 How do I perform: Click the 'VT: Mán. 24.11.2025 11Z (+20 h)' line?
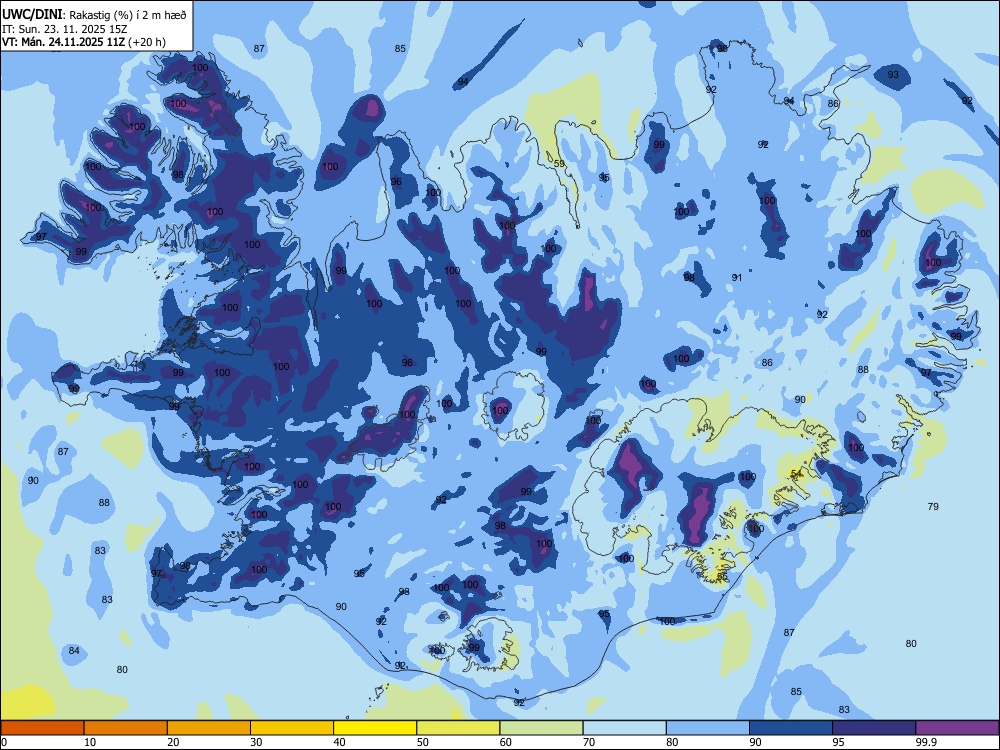point(84,42)
